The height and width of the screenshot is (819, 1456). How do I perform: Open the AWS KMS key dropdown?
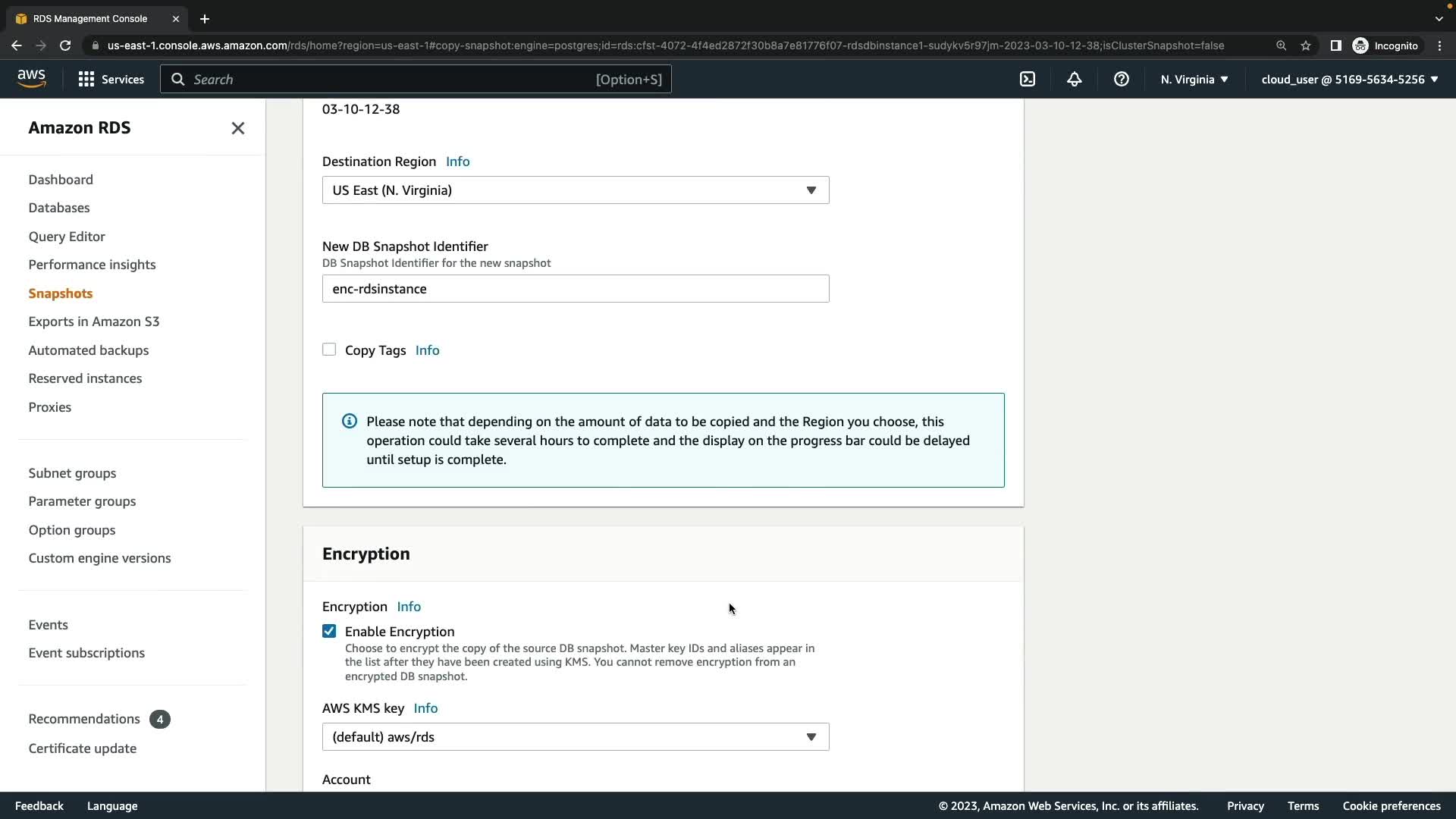pos(575,737)
